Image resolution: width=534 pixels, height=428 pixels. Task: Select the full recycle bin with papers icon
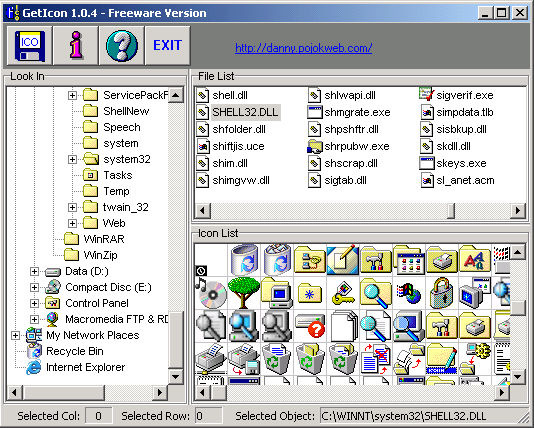tap(277, 260)
